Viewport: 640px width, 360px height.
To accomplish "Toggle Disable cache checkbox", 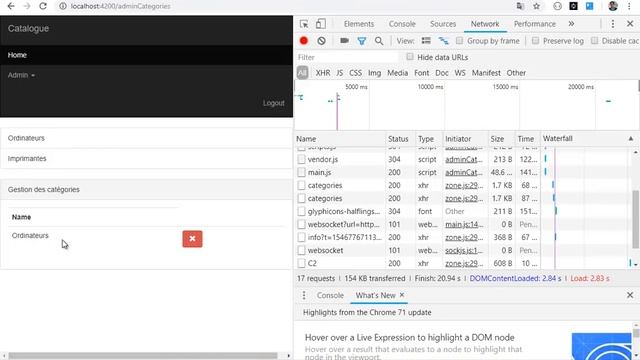I will click(x=594, y=40).
